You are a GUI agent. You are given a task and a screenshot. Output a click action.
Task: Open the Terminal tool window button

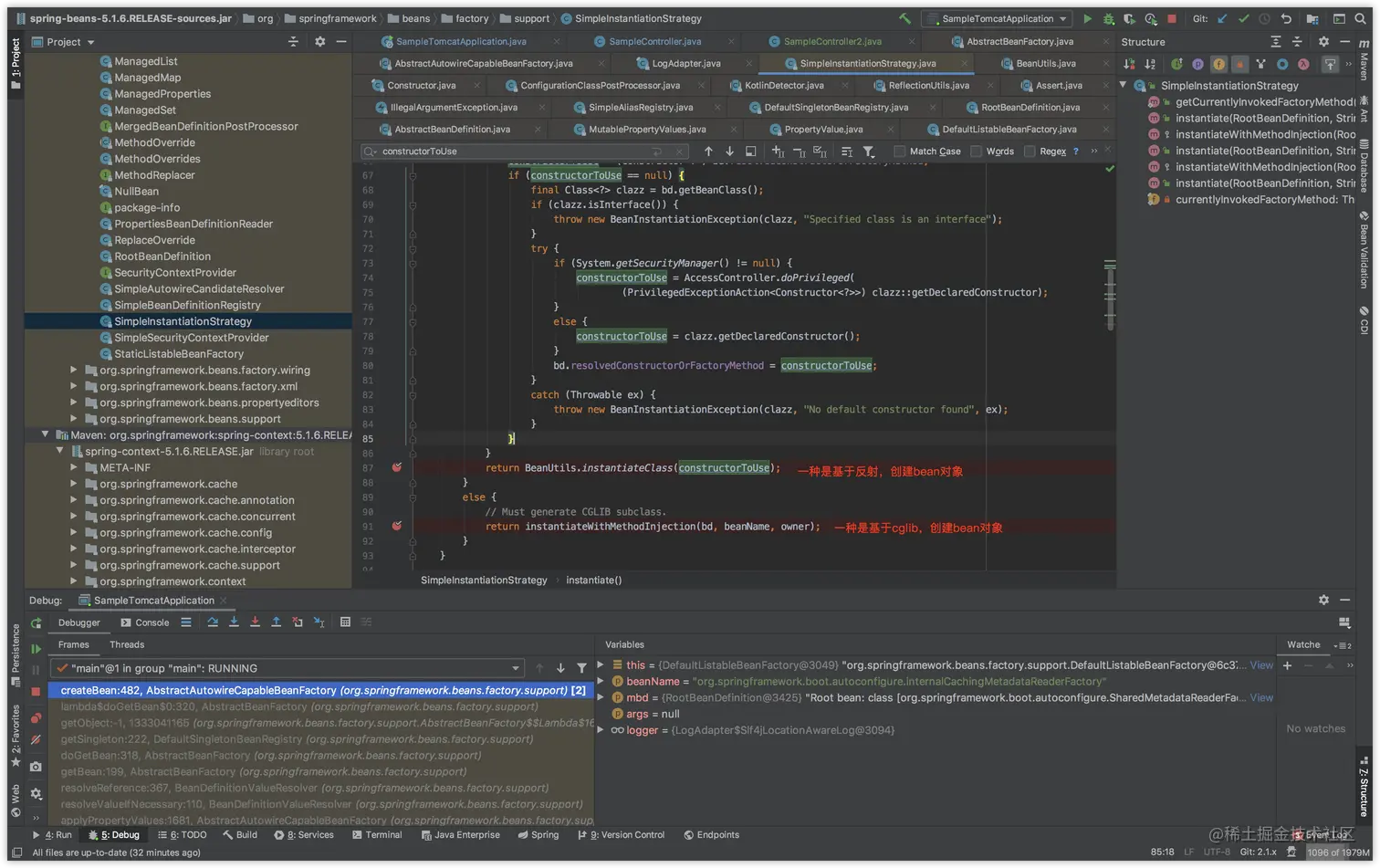(376, 835)
